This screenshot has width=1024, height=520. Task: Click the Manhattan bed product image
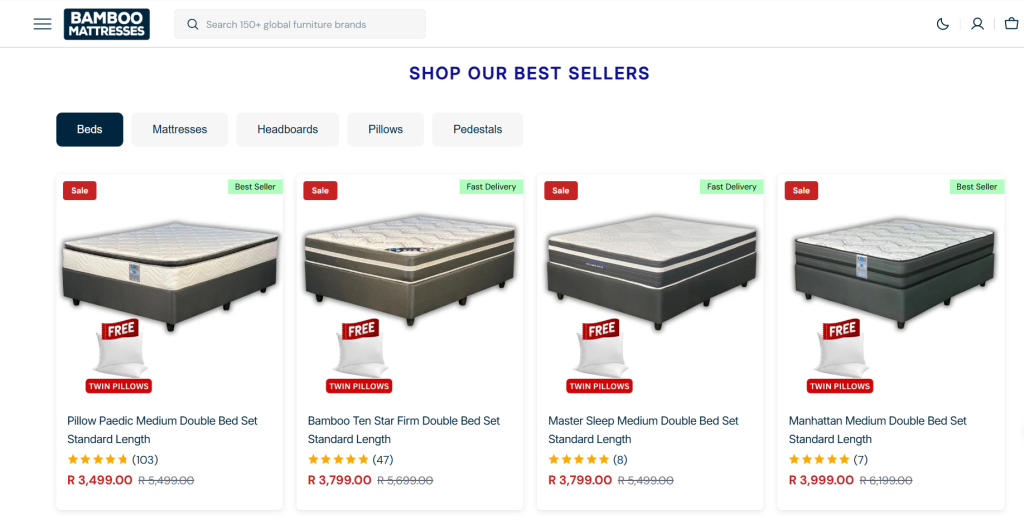(x=892, y=270)
